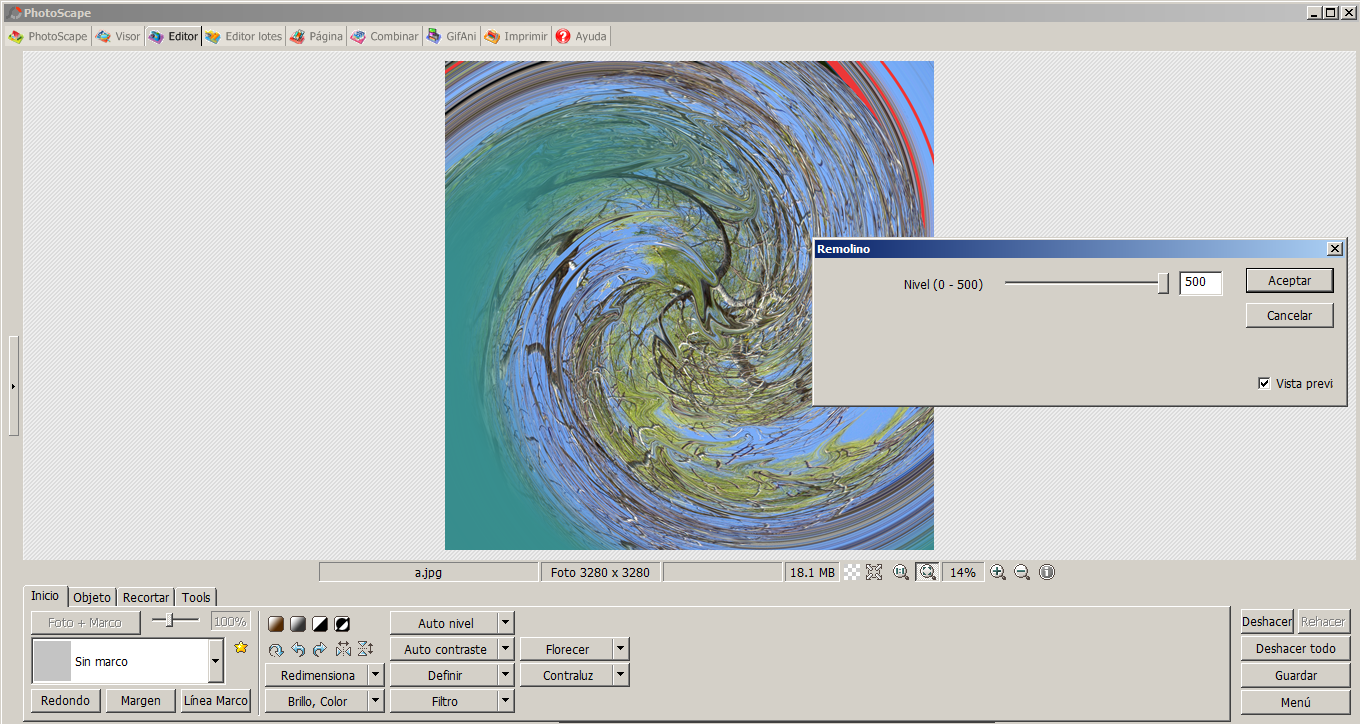Open the Ayuda help tab

[x=581, y=36]
